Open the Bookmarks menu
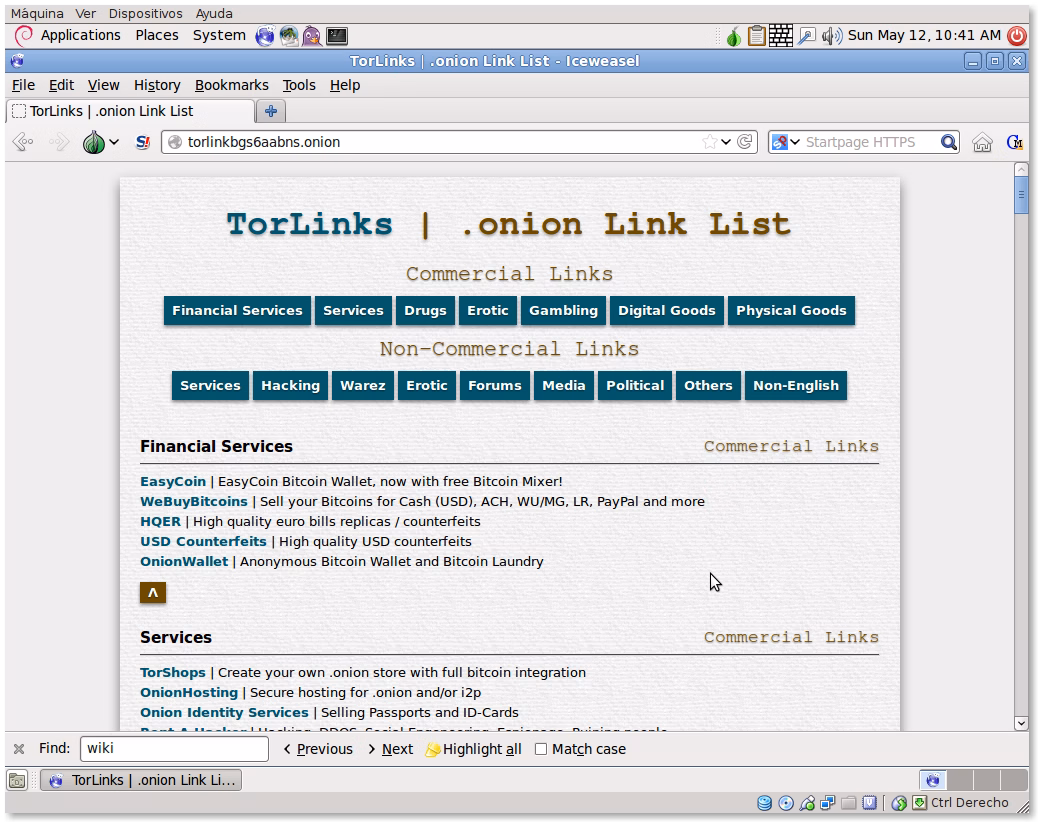Viewport: 1038px width, 822px height. (x=232, y=85)
